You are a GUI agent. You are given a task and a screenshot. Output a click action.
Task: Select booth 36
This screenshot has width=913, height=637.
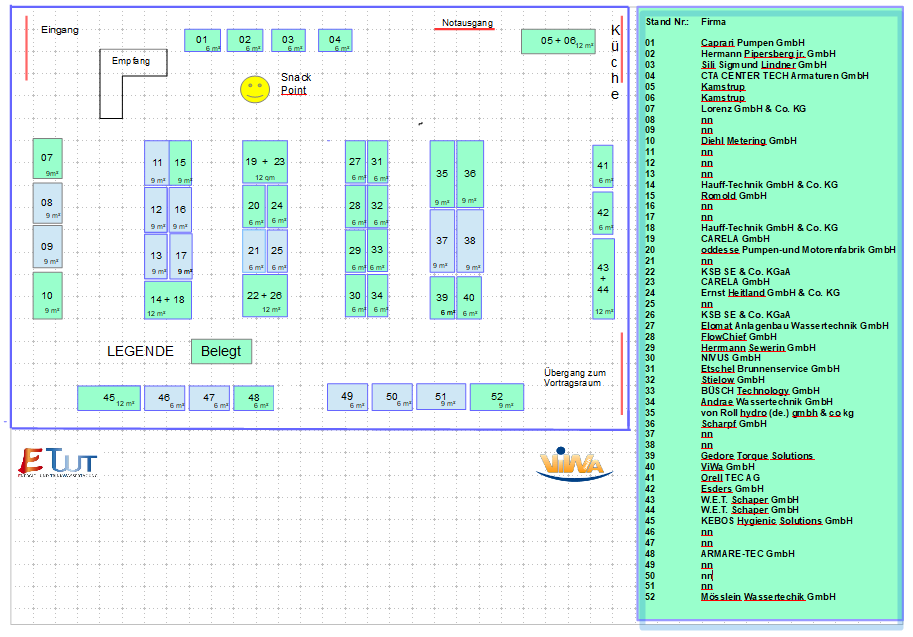(470, 174)
